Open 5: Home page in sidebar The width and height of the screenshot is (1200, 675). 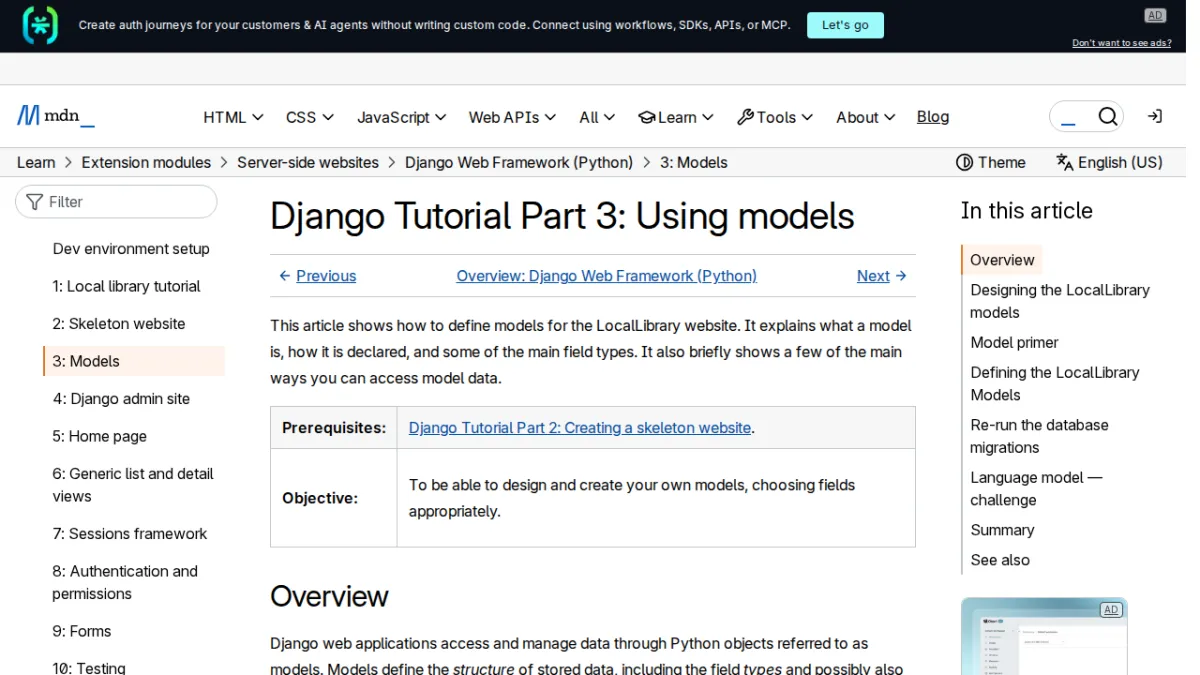pos(100,436)
